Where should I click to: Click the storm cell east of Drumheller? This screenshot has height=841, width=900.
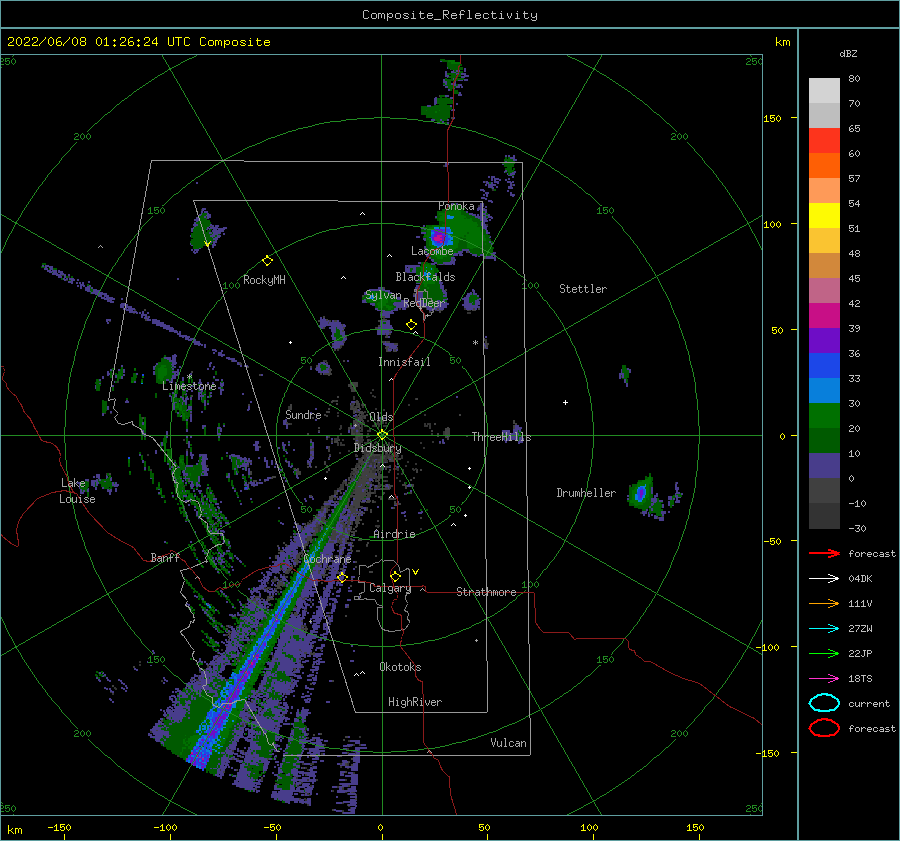641,493
